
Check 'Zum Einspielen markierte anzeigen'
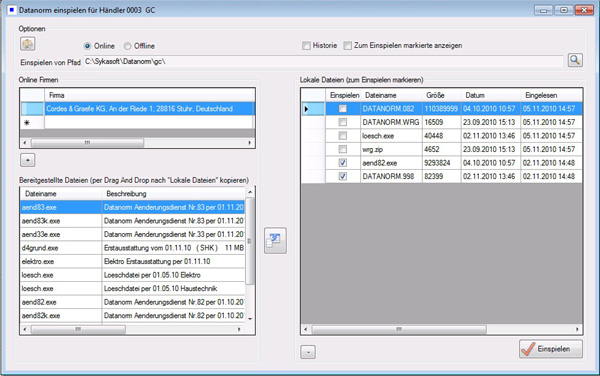point(347,46)
